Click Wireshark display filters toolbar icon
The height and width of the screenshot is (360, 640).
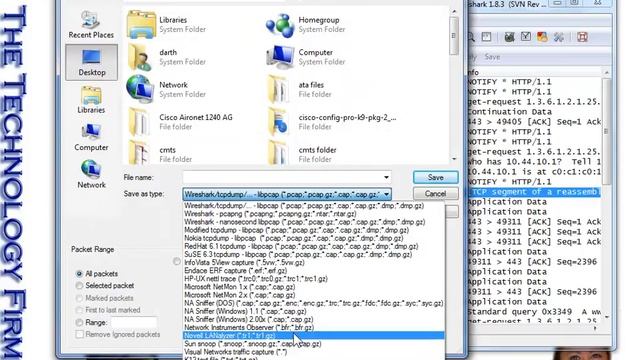[x=526, y=37]
